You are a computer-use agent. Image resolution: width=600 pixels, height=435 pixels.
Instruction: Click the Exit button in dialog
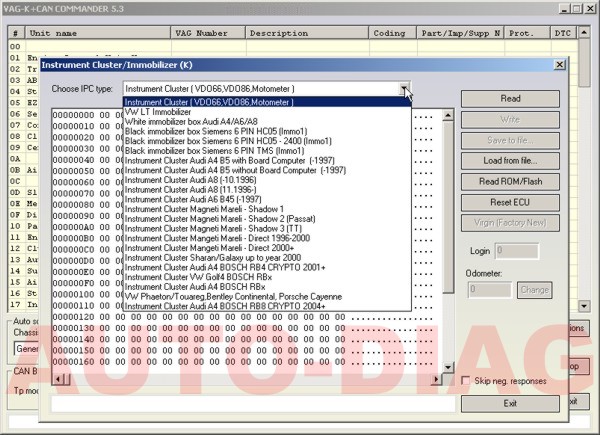510,404
